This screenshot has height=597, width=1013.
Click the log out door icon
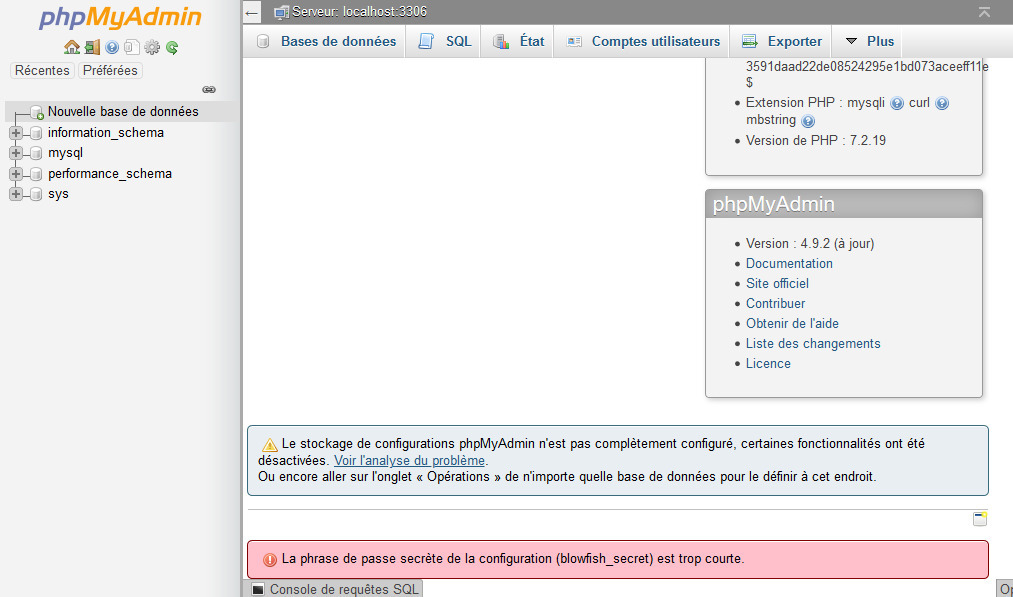[92, 47]
